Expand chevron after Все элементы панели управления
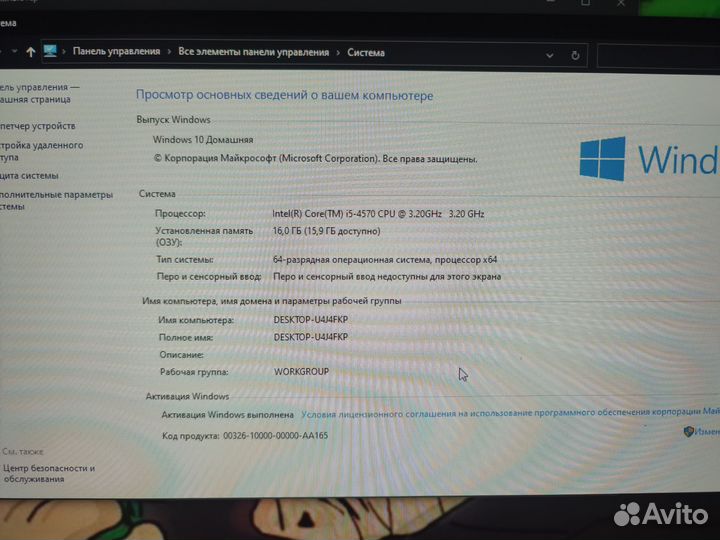Viewport: 720px width, 540px height. (x=338, y=53)
